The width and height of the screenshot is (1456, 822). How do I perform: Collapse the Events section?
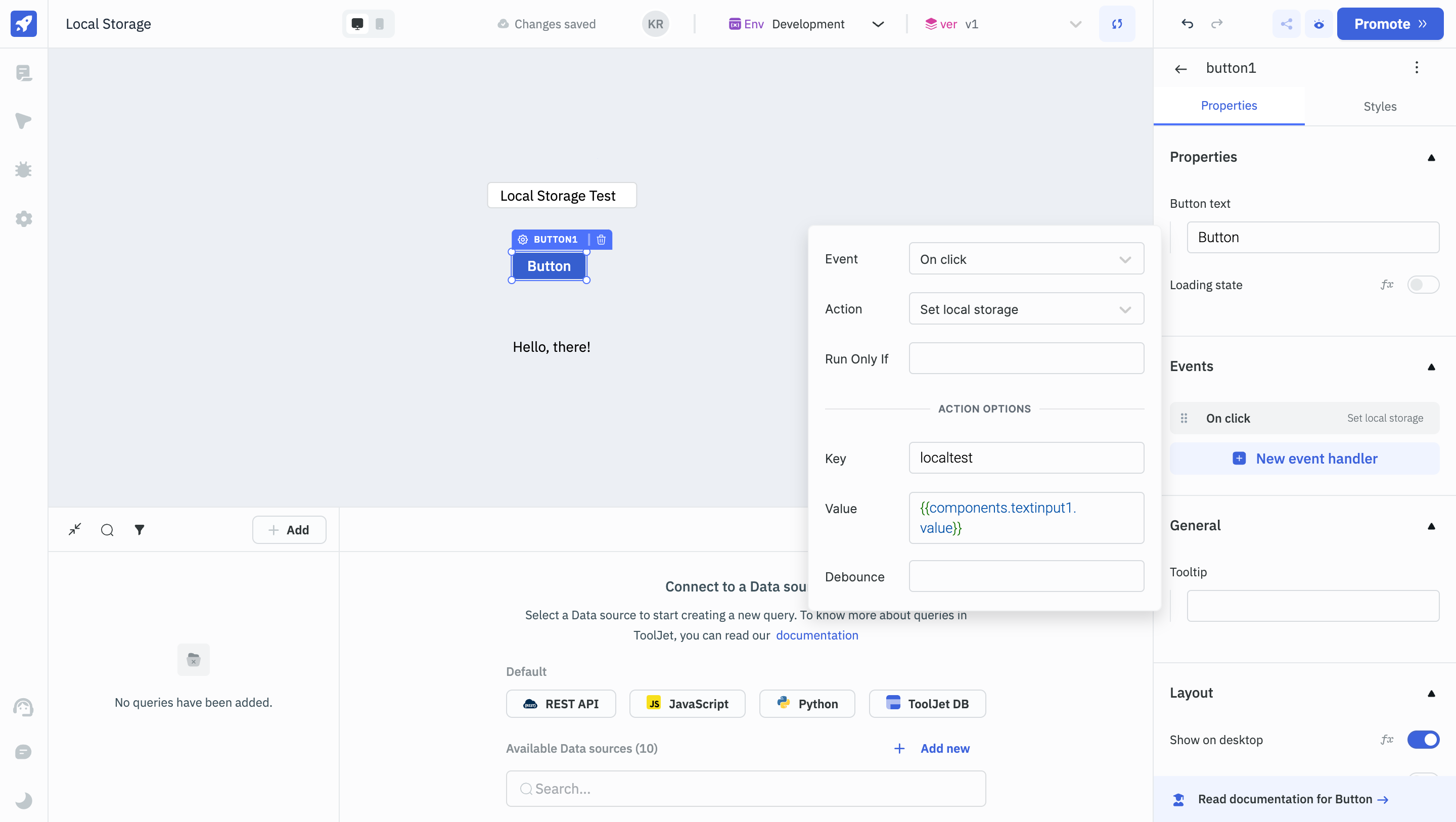point(1431,367)
